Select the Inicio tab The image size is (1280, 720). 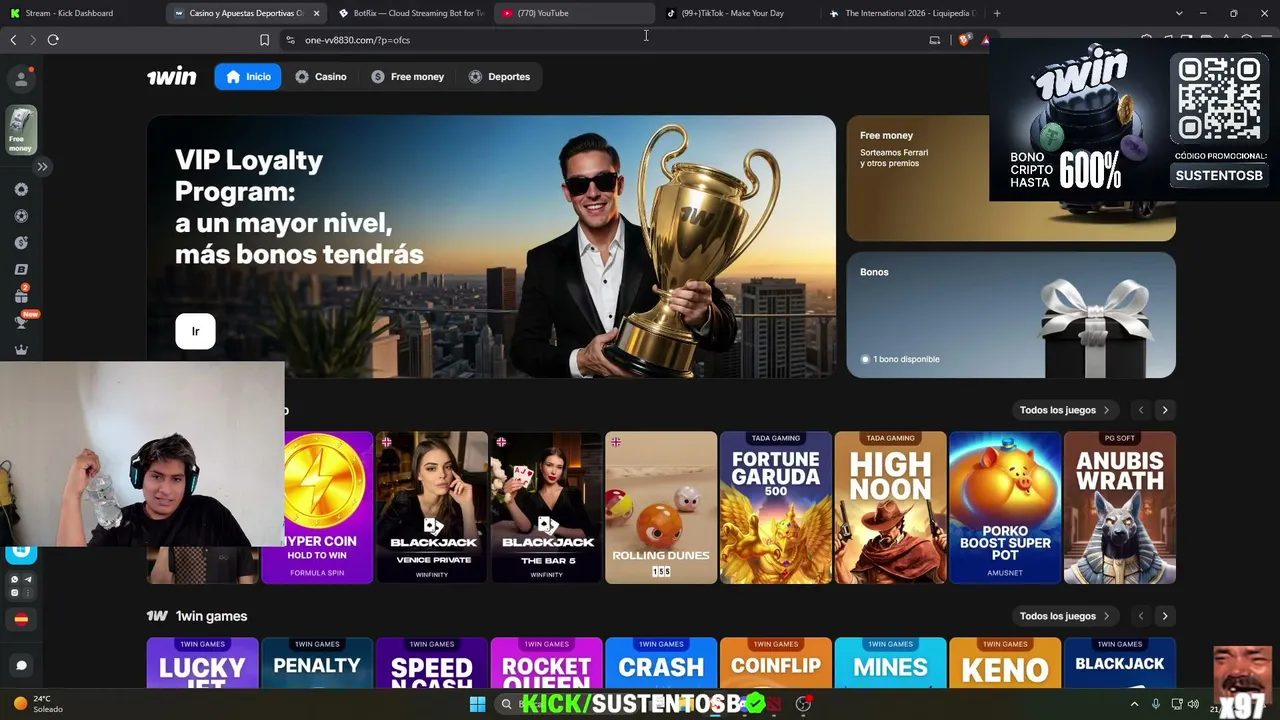pos(248,77)
